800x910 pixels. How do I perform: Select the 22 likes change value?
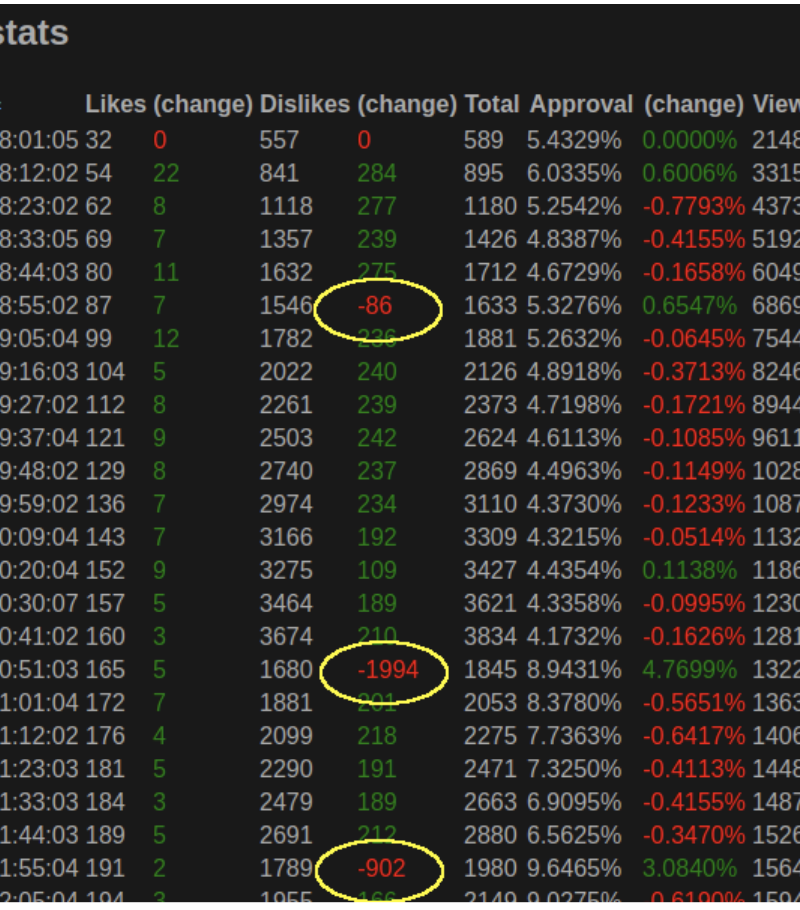pyautogui.click(x=166, y=174)
